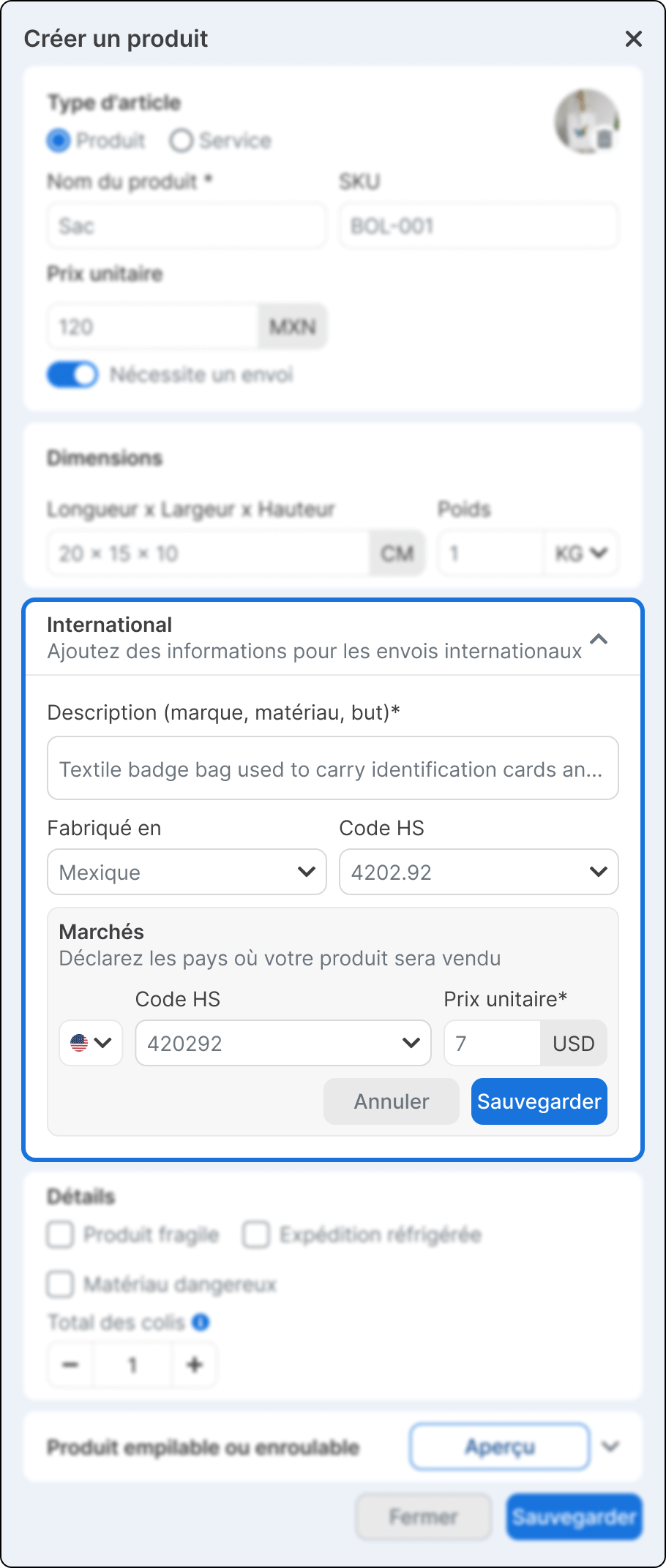Check the Produit fragile checkbox
The width and height of the screenshot is (666, 1568).
tap(61, 1235)
